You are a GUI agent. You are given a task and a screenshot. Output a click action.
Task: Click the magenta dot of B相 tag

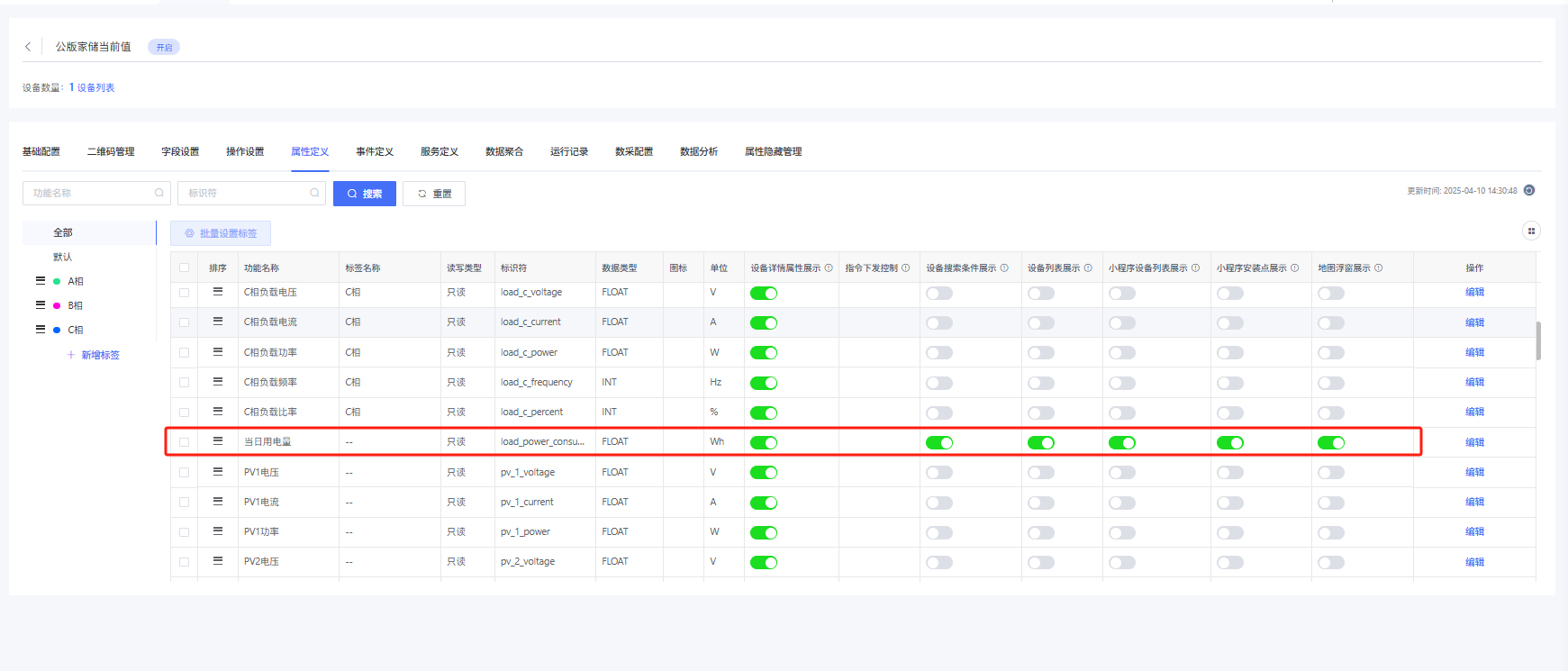pos(57,305)
